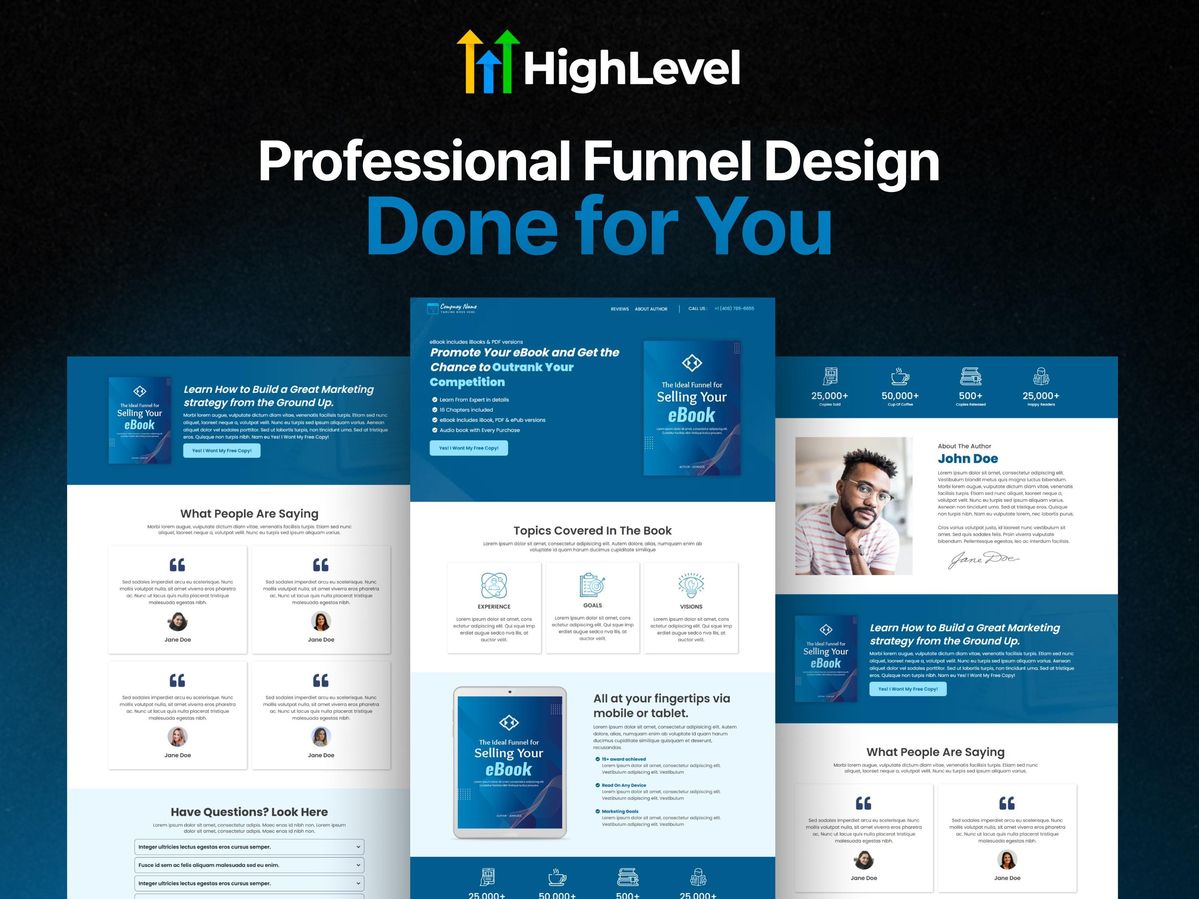Select right page 'What People Are Saying' heading

pyautogui.click(x=935, y=752)
